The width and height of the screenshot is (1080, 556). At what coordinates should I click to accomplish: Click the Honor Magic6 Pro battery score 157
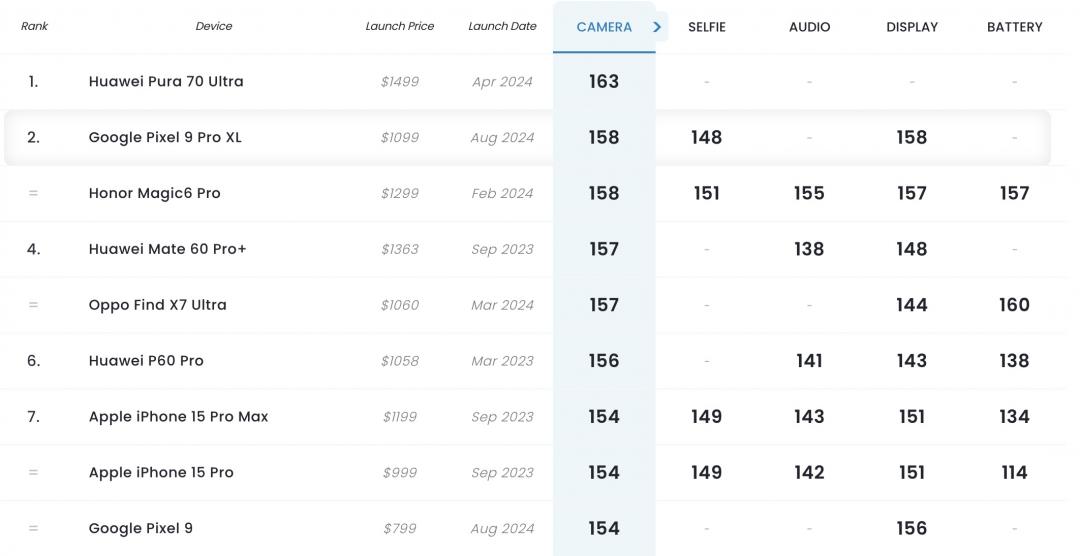point(1015,193)
